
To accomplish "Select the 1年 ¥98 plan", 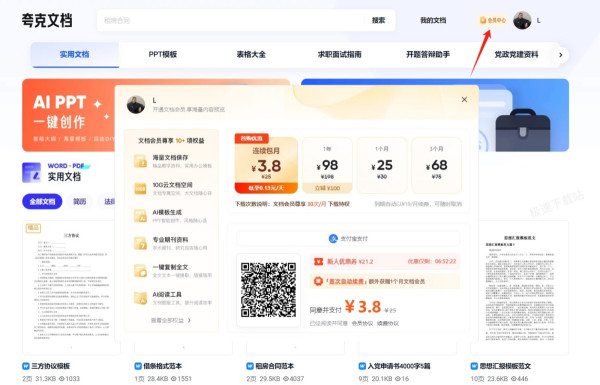I will point(327,166).
